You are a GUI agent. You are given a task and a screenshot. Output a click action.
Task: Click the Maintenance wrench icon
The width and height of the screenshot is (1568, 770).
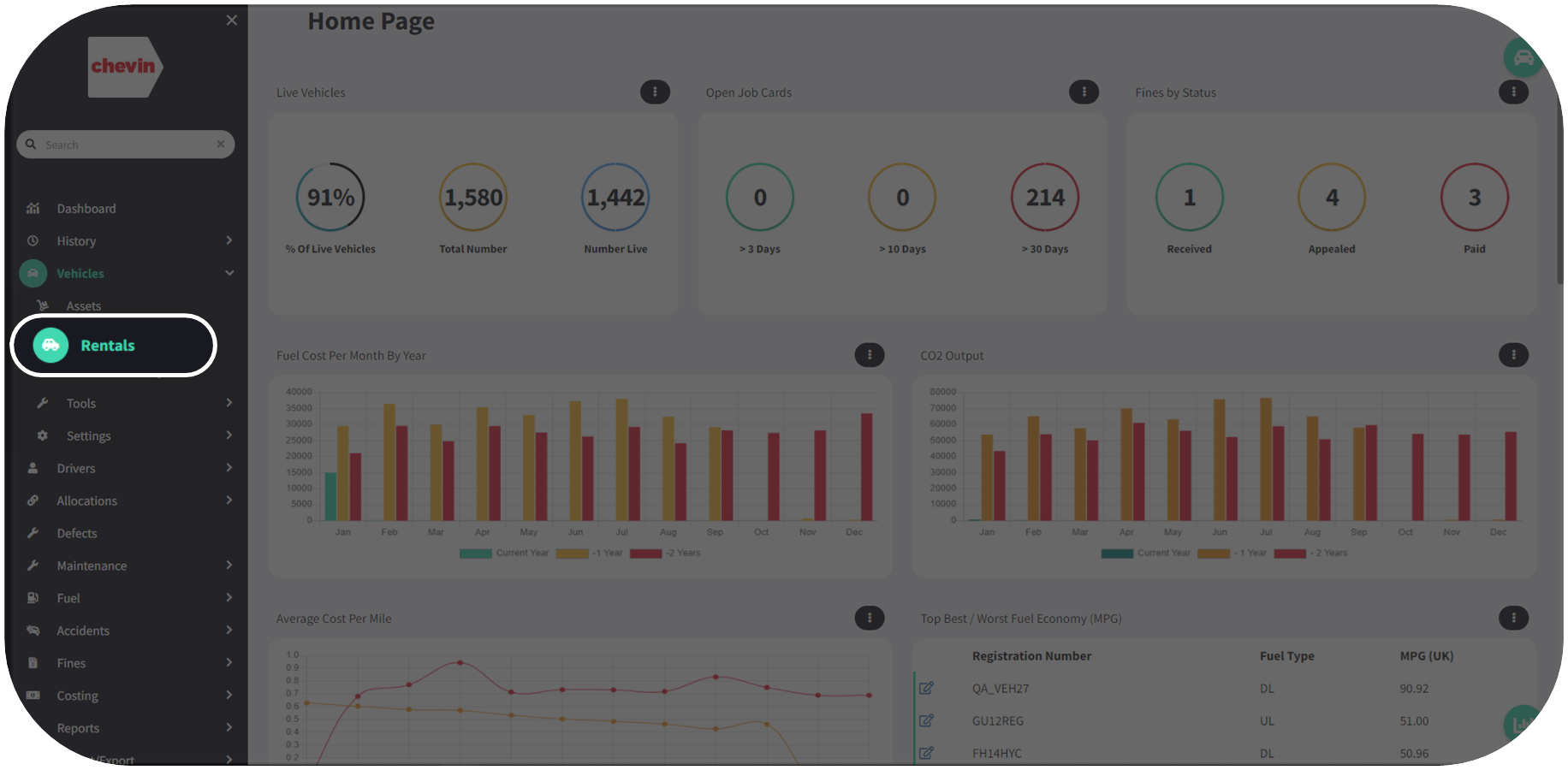33,566
